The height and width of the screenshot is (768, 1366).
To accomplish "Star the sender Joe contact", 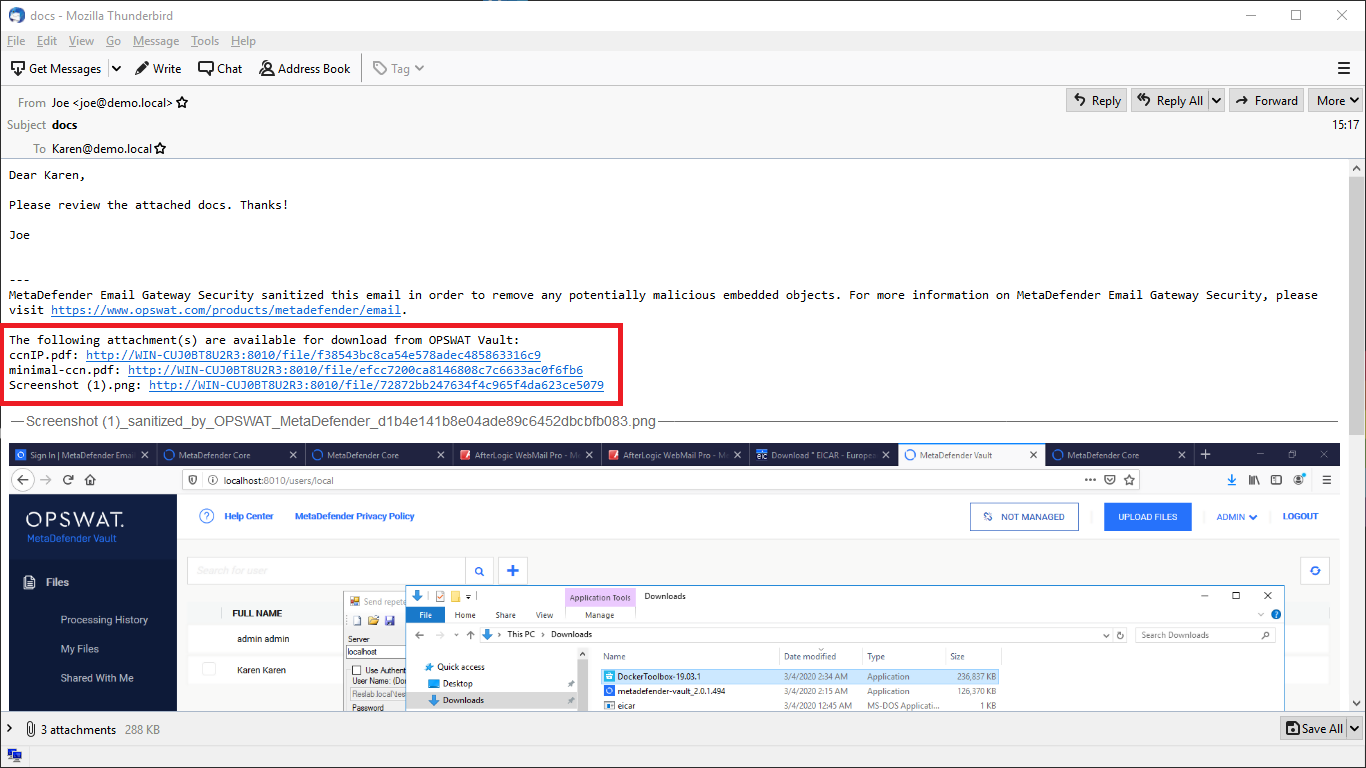I will [x=182, y=102].
